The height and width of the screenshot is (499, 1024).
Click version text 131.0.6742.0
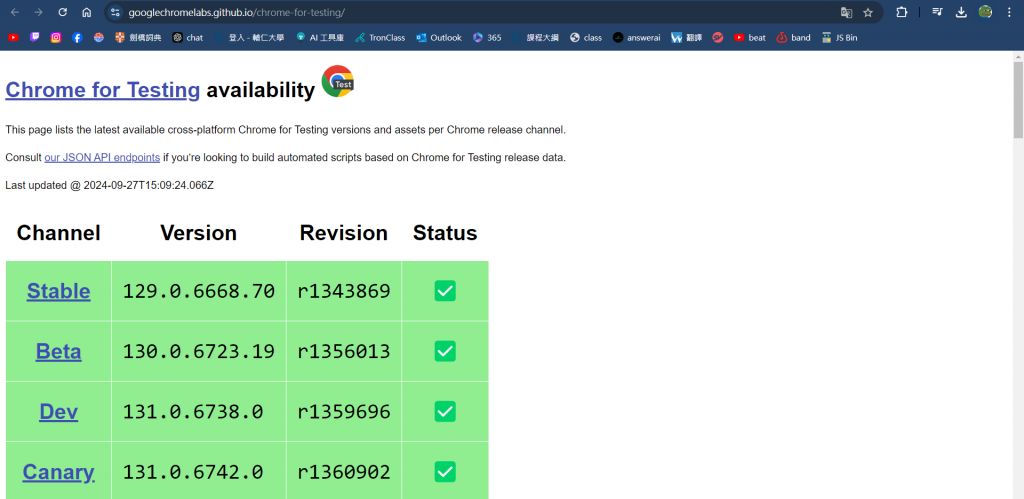pos(193,472)
